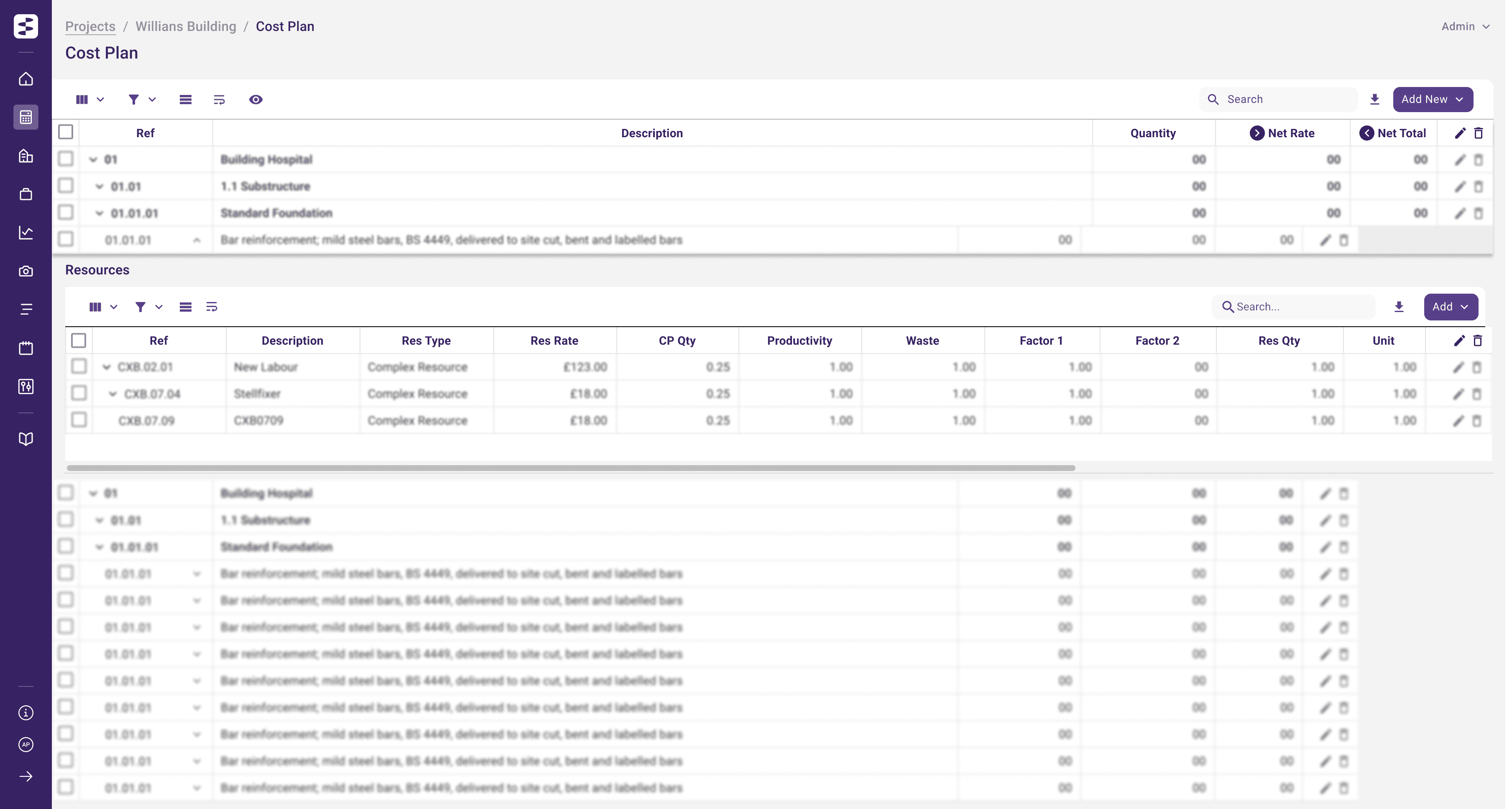The width and height of the screenshot is (1512, 809).
Task: Click the home icon in the sidebar
Action: point(26,79)
